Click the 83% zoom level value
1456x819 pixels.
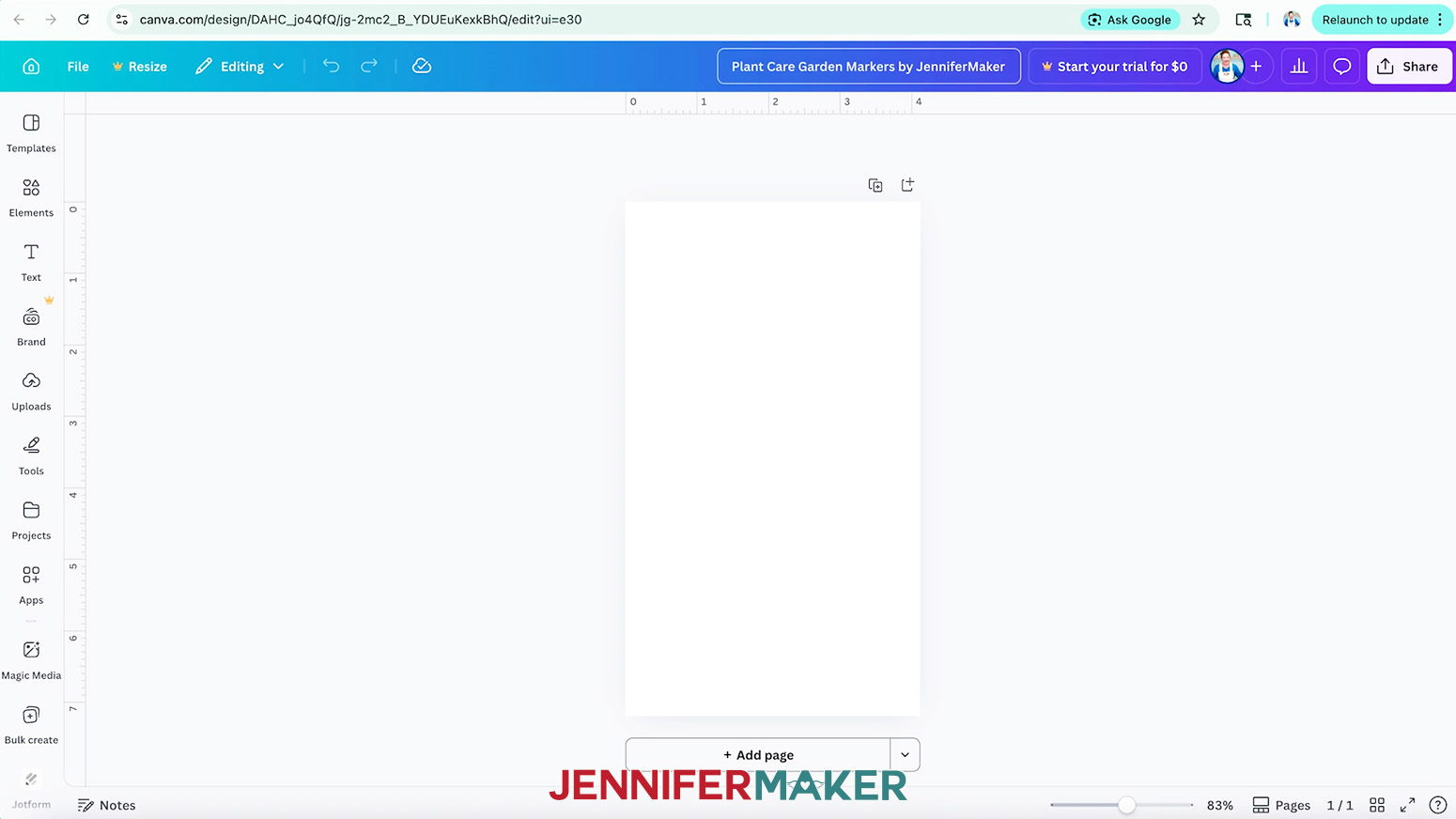point(1219,805)
